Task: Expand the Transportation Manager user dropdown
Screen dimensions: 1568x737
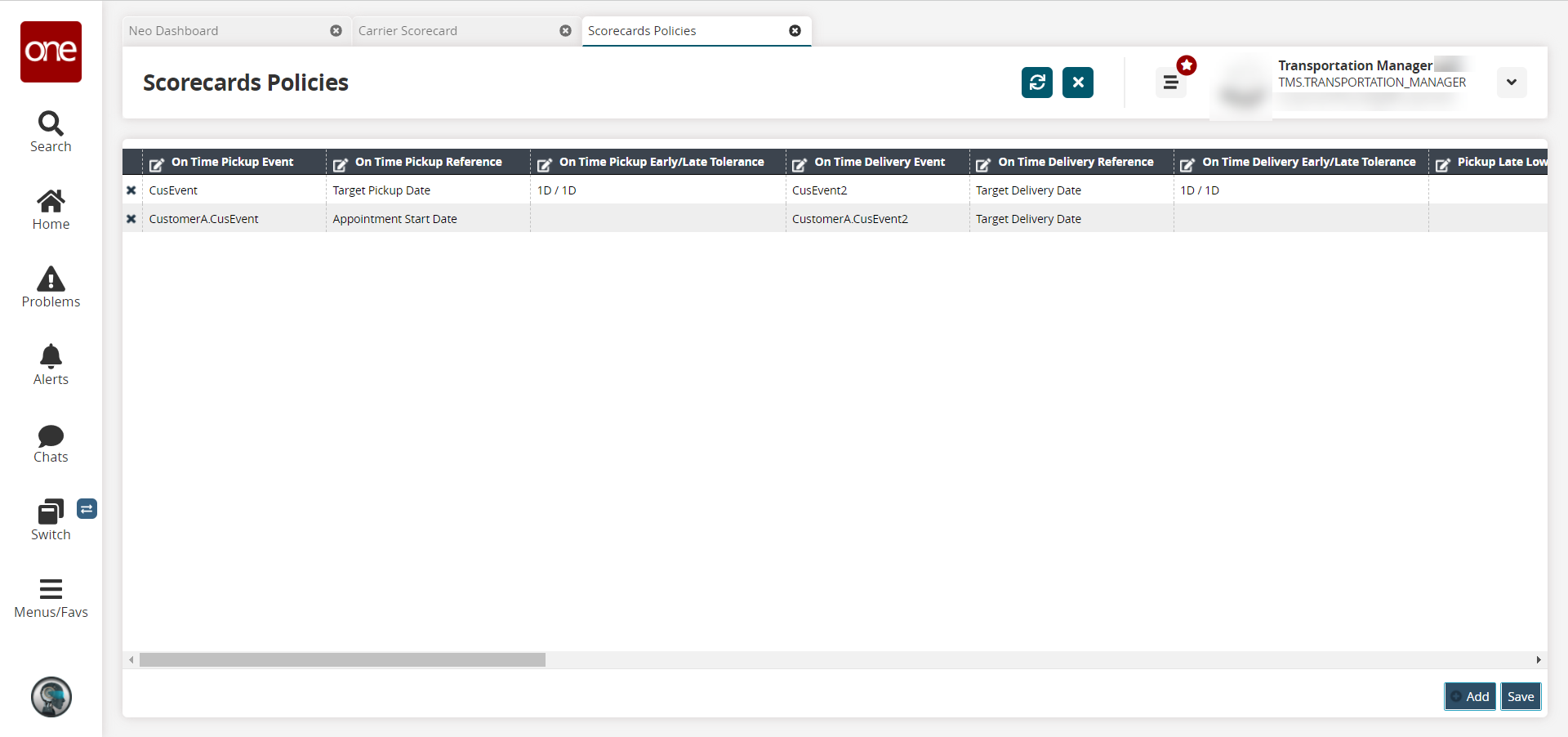Action: click(1512, 83)
